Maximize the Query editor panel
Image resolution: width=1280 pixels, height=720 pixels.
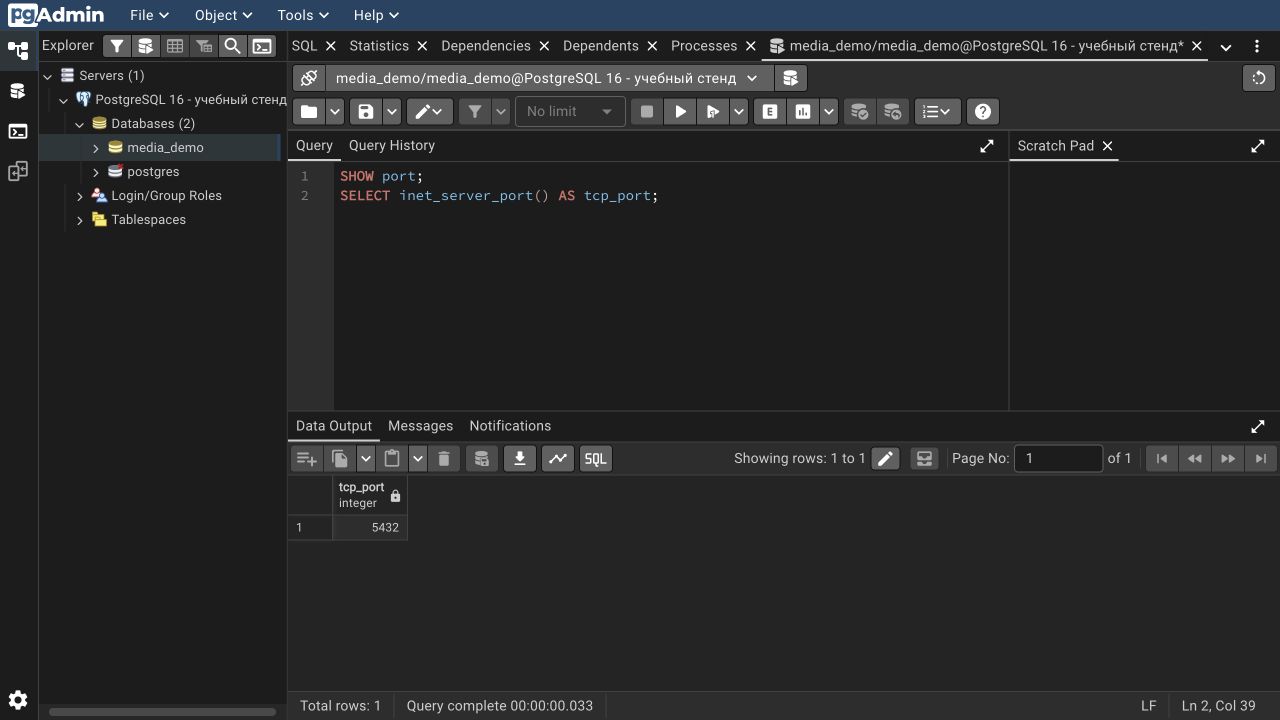pyautogui.click(x=987, y=146)
